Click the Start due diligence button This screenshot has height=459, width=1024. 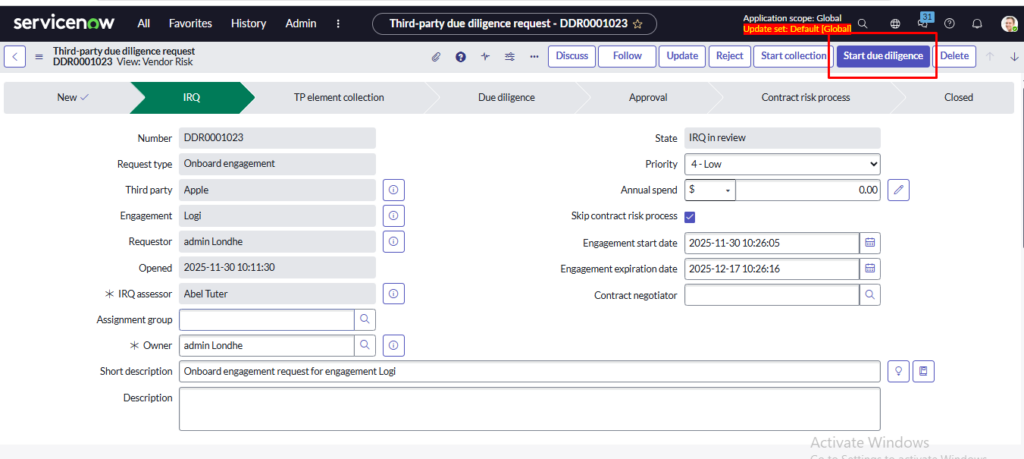click(883, 56)
